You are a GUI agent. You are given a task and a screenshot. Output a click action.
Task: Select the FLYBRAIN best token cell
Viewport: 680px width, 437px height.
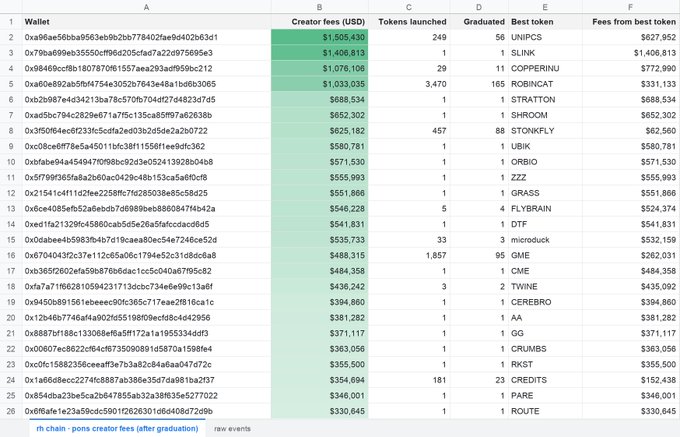545,209
